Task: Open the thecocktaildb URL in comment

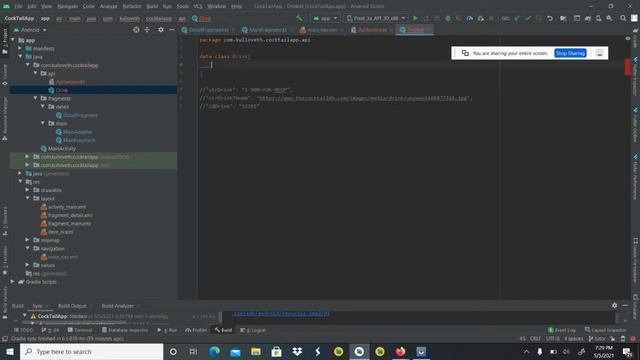Action: [x=363, y=98]
